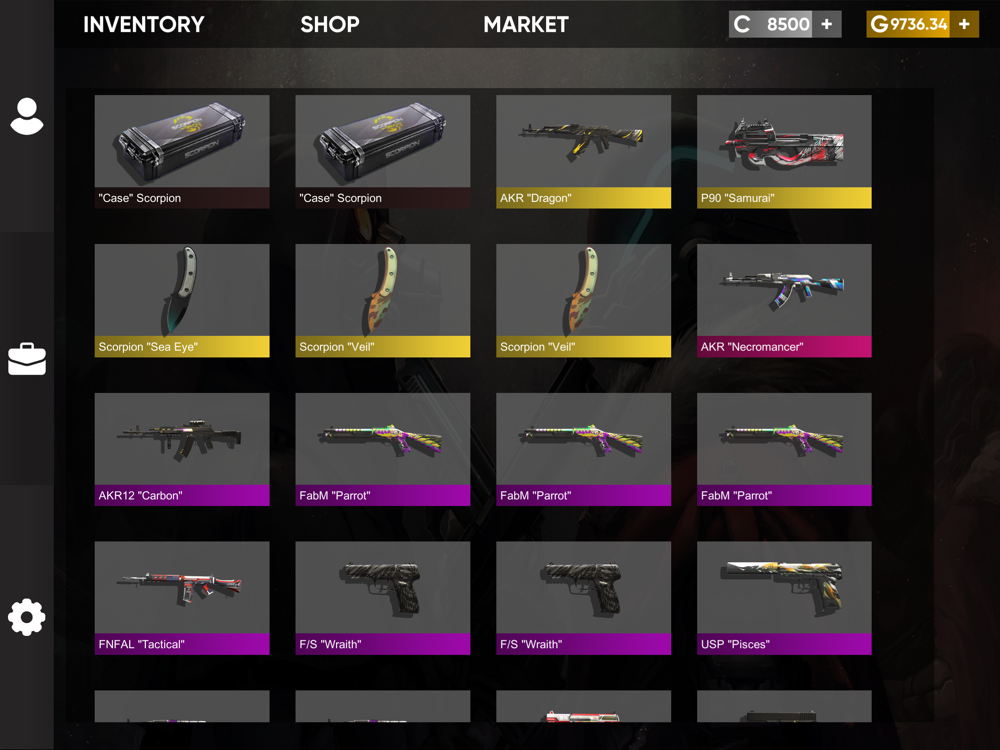Open the profile icon in sidebar

(27, 116)
